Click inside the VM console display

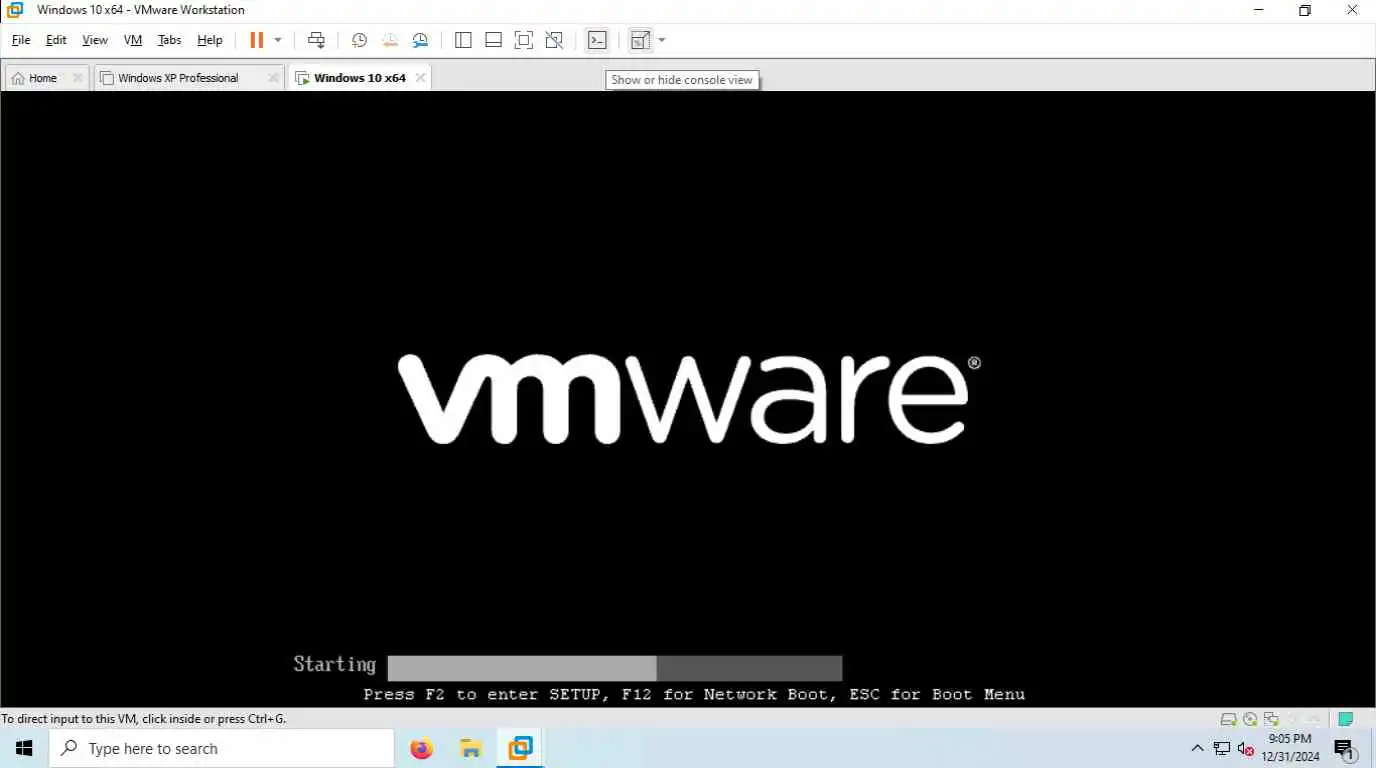click(688, 399)
